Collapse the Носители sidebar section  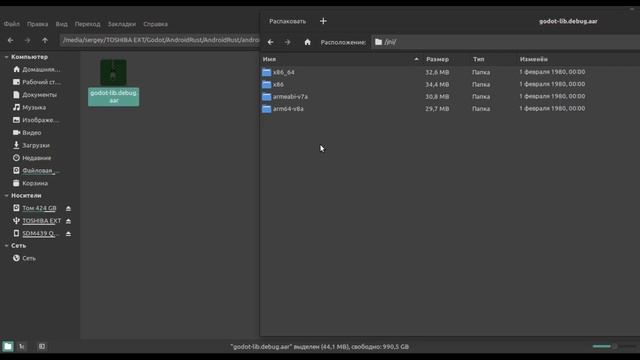coord(6,196)
